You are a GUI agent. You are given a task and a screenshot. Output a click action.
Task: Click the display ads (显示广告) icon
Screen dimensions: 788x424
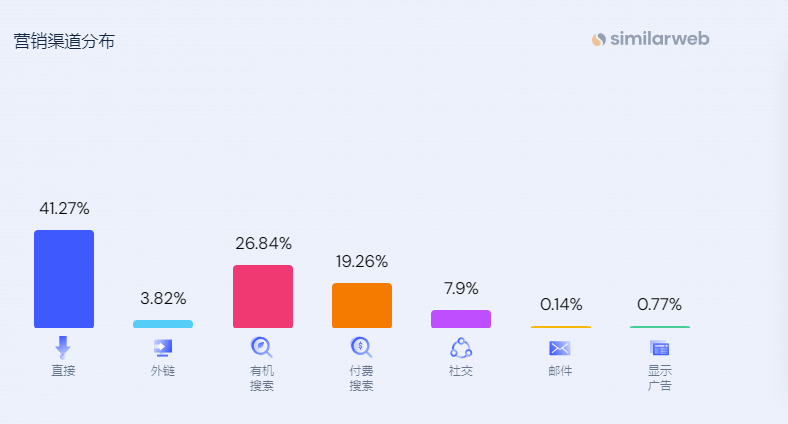point(659,348)
